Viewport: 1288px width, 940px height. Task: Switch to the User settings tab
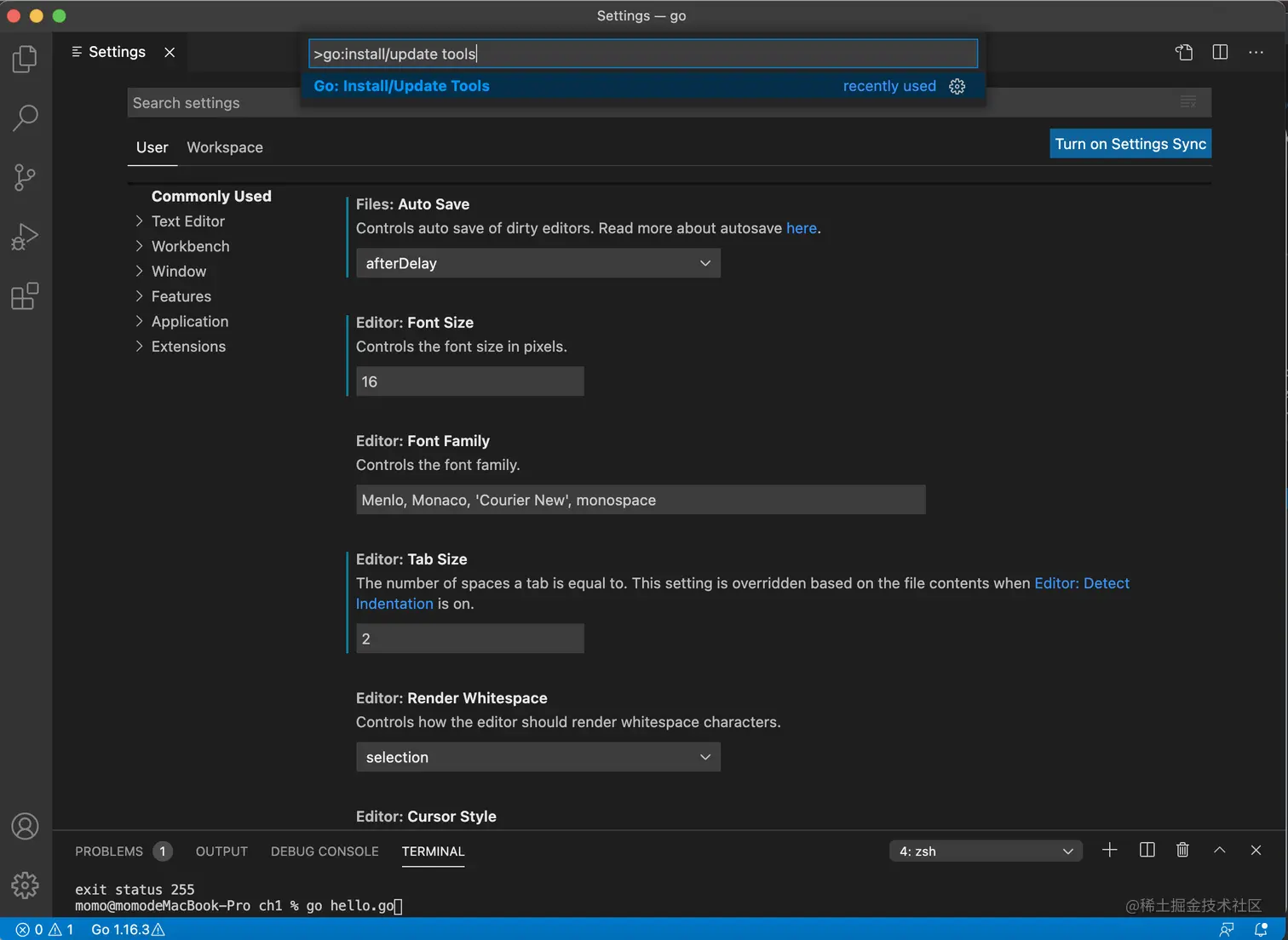click(152, 147)
